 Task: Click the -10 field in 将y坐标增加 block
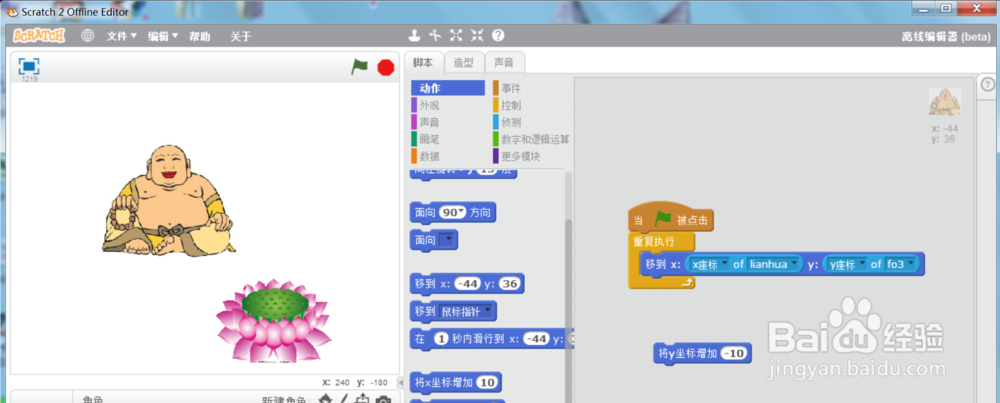coord(735,353)
